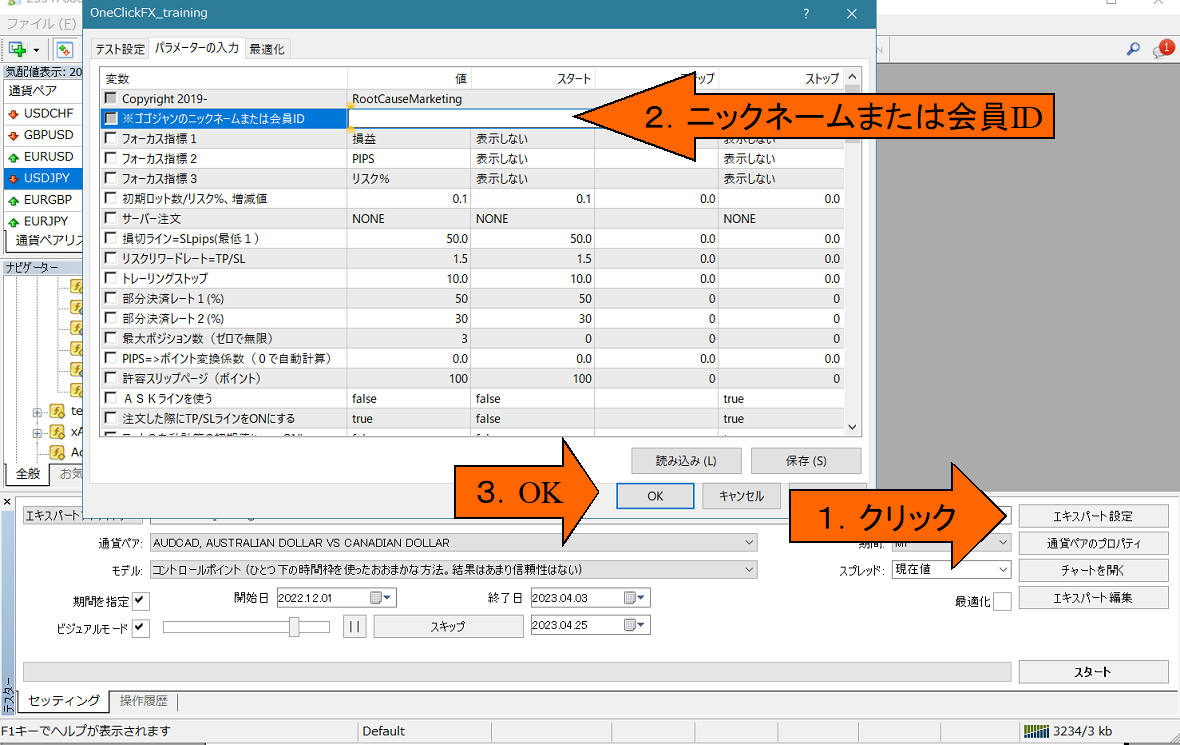Switch to the テスト設定 tab
Screen dimensions: 1180x745
pos(120,49)
